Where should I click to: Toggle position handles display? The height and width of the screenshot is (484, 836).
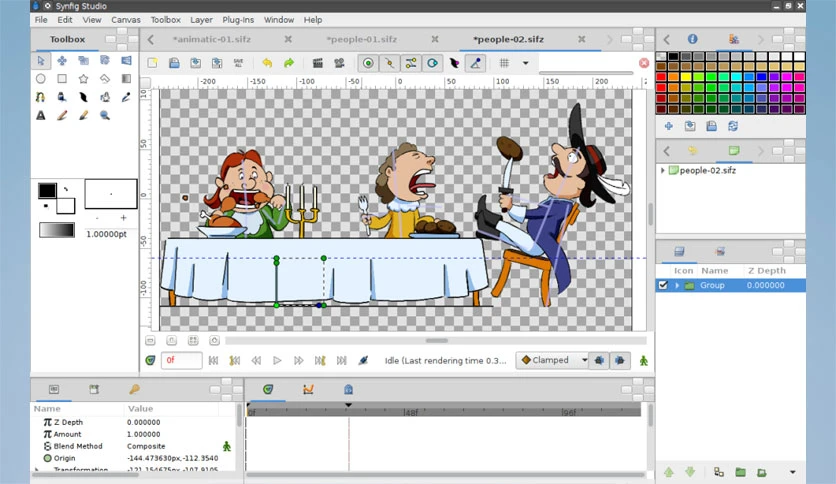tap(368, 63)
